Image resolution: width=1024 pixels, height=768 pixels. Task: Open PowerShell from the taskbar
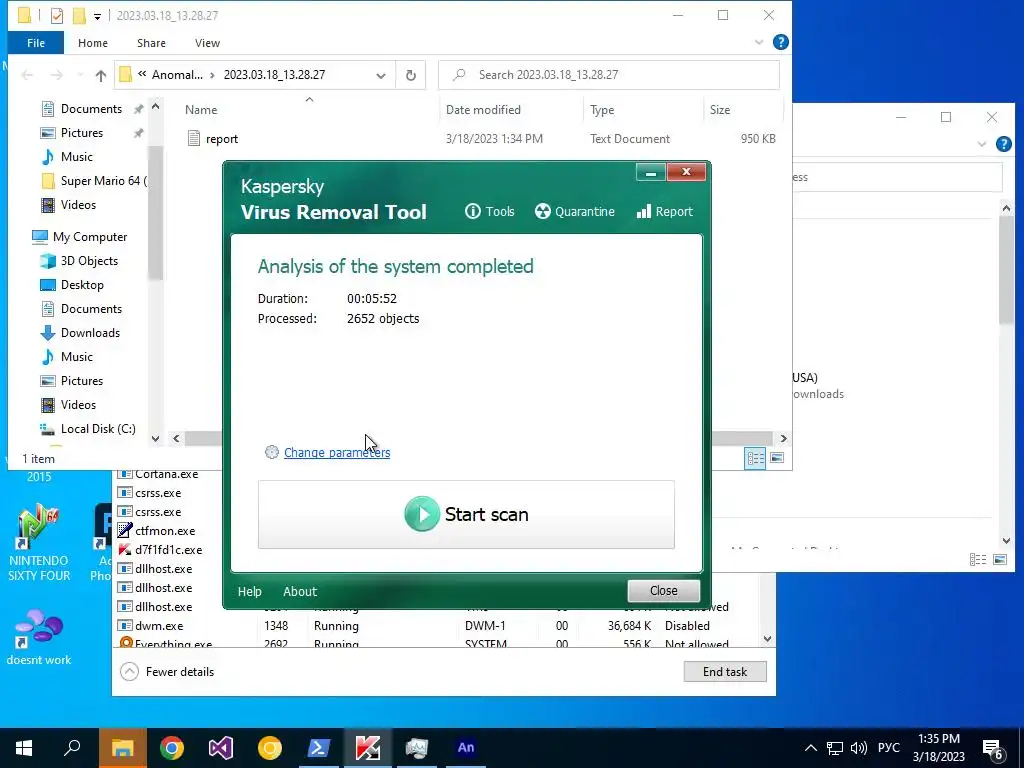point(319,748)
